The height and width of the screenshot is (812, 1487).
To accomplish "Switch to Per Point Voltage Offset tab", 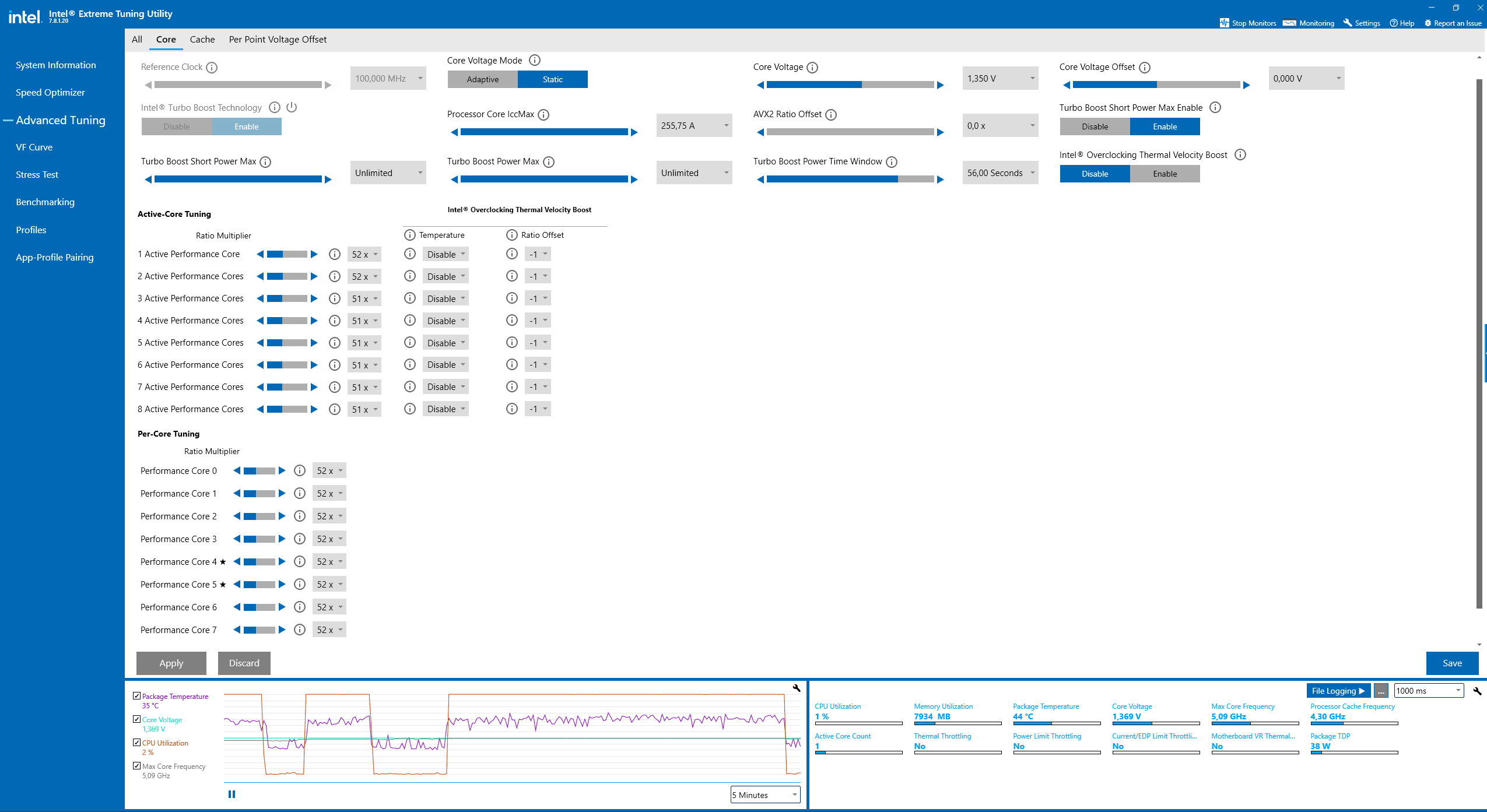I will click(x=278, y=40).
